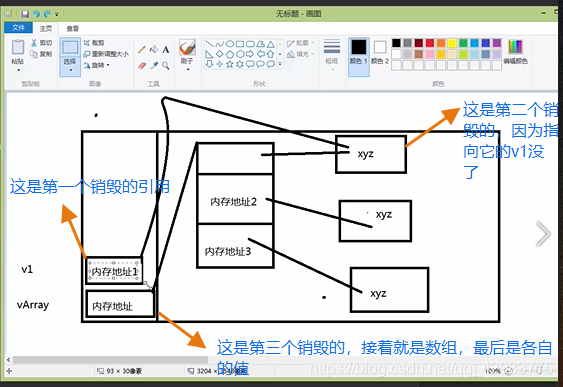563x387 pixels.
Task: Choose the Right triangle shape
Action: point(210,54)
